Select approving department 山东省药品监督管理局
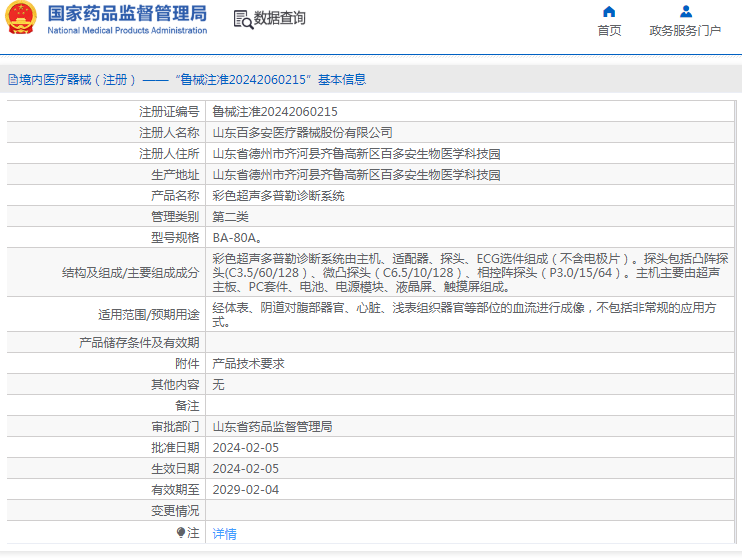The width and height of the screenshot is (742, 558). (272, 426)
